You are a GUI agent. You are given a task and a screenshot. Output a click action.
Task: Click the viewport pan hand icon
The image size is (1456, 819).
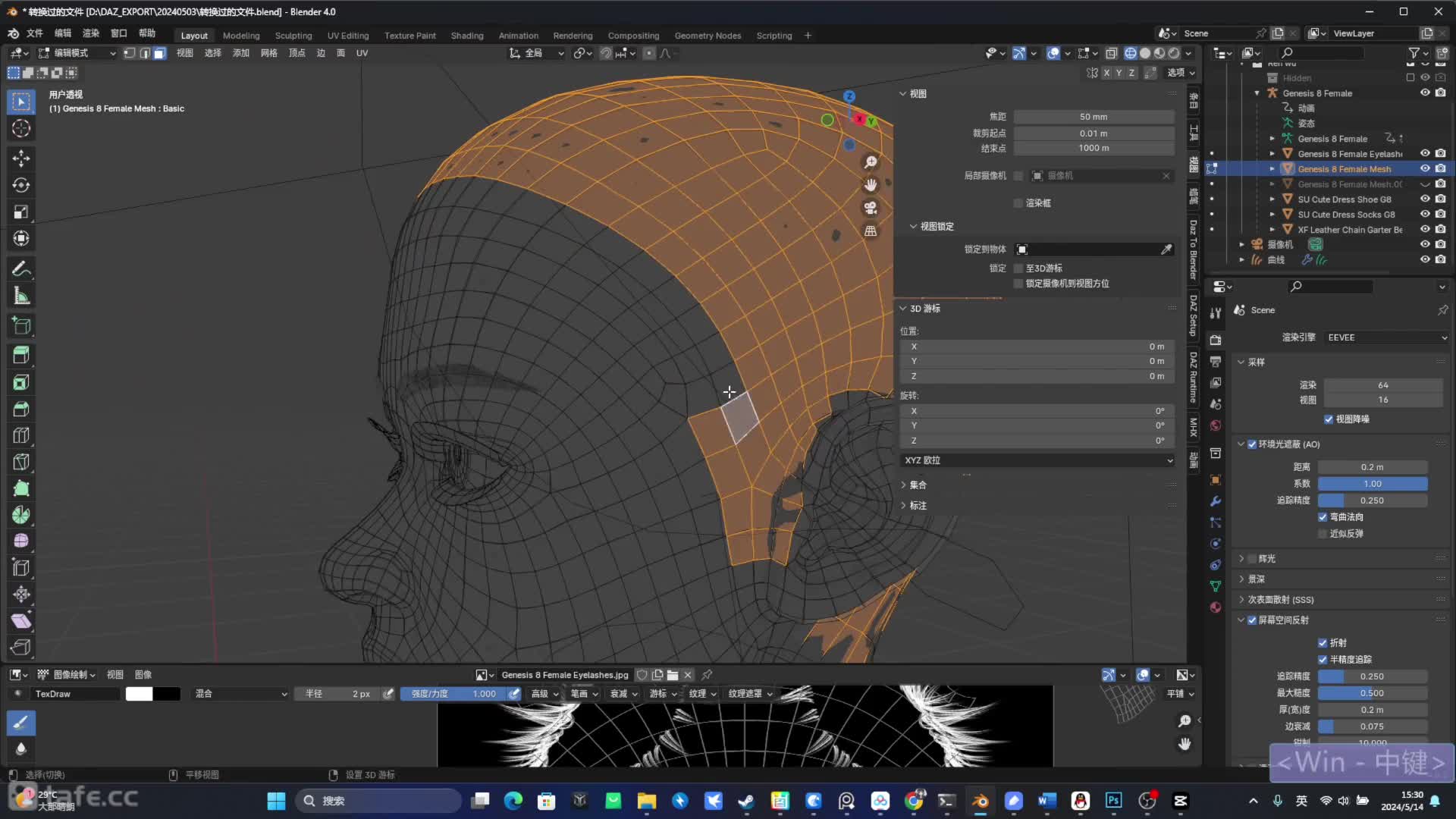pyautogui.click(x=871, y=185)
